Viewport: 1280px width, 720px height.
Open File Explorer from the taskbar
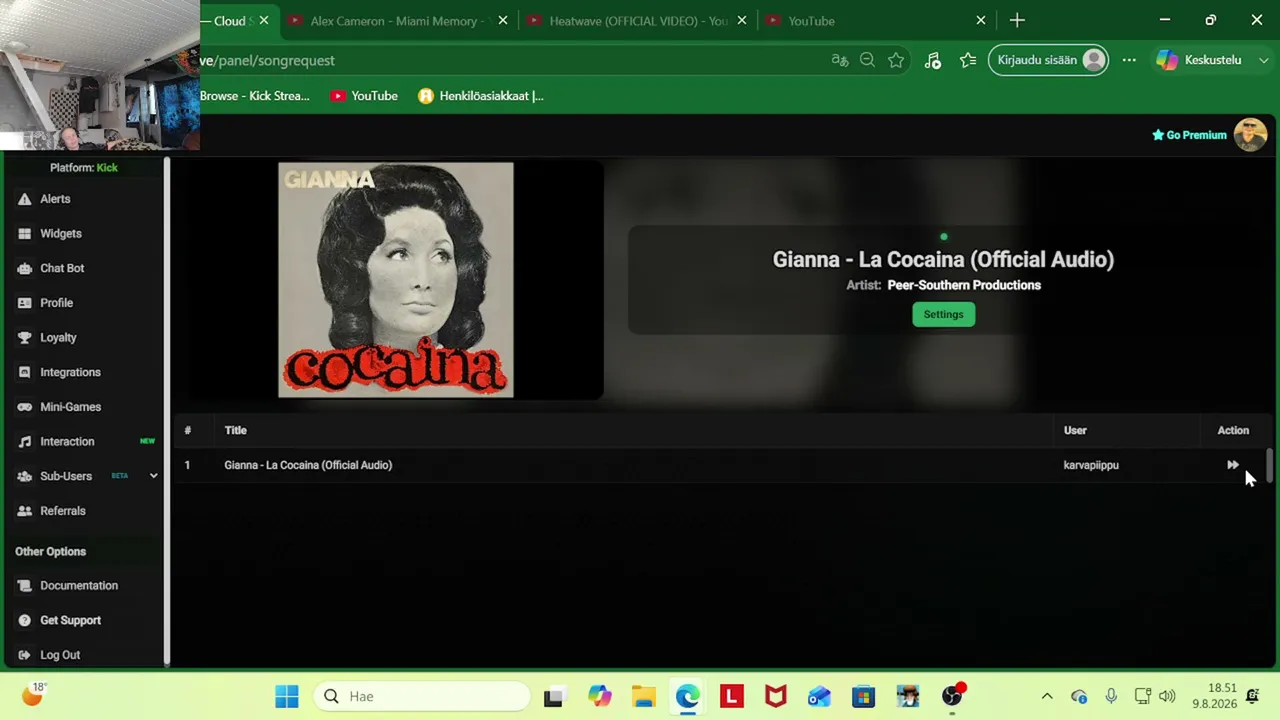click(643, 696)
